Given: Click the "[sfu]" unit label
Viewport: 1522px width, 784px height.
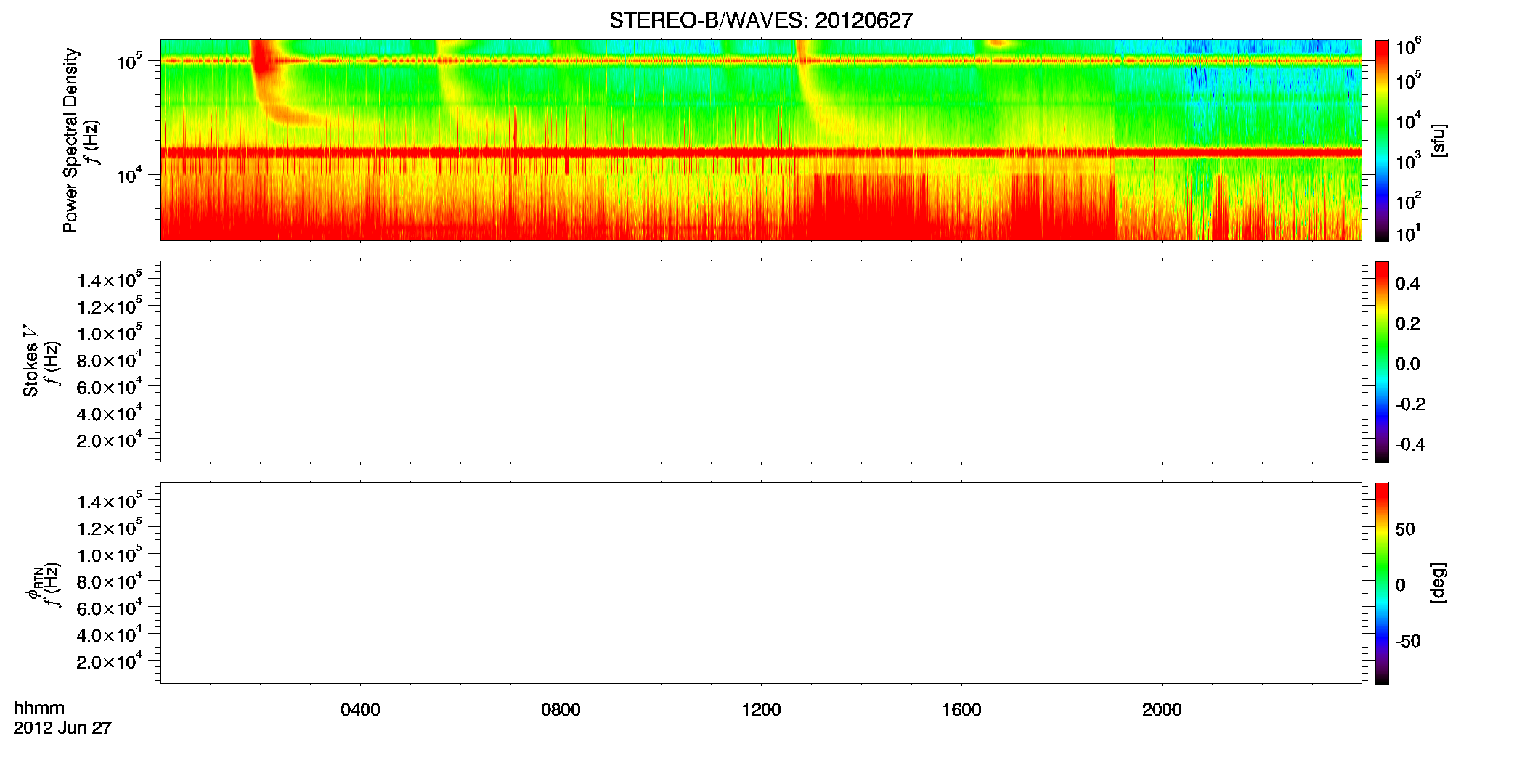Looking at the screenshot, I should click(x=1438, y=140).
